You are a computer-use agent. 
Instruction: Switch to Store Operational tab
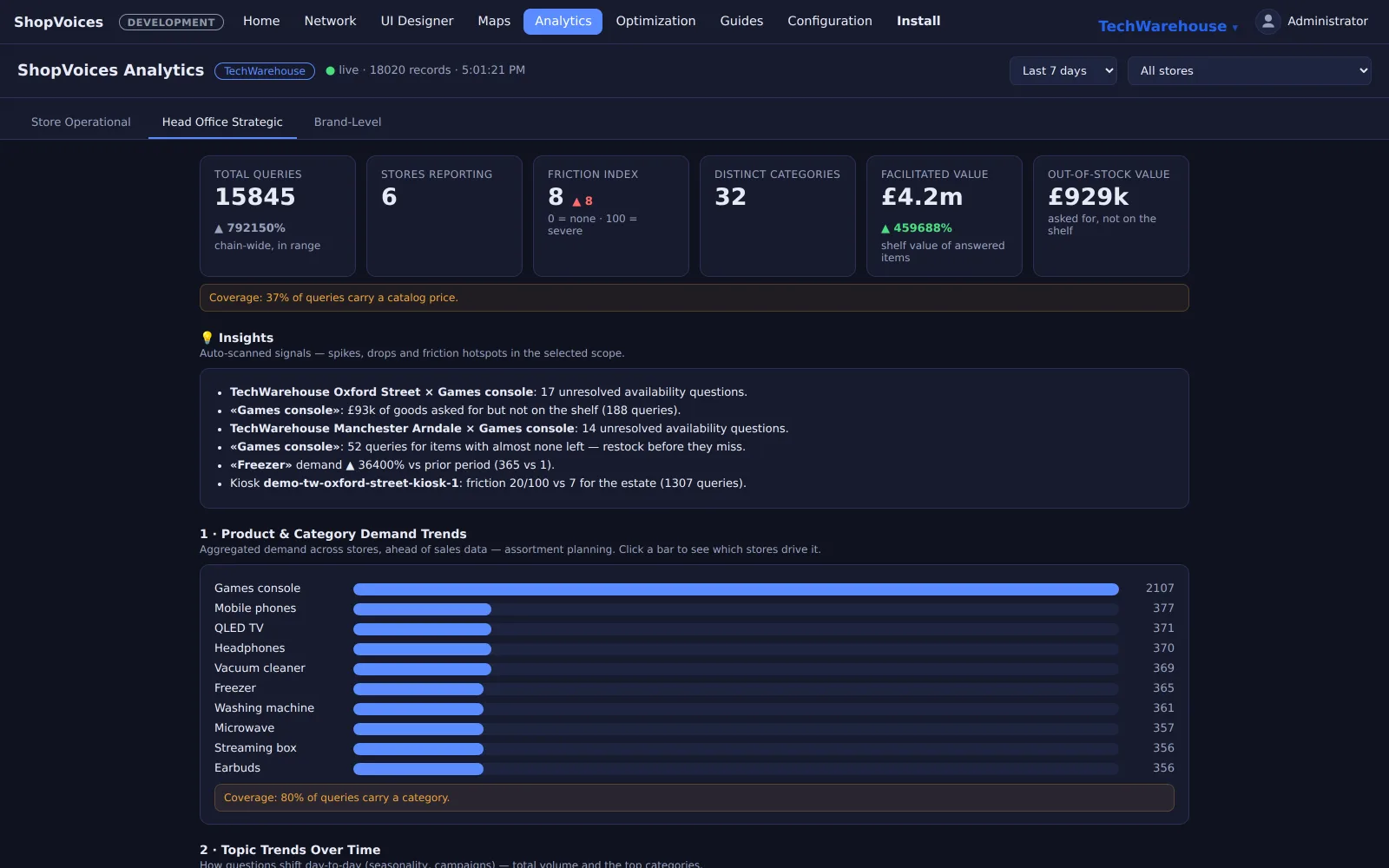point(81,122)
